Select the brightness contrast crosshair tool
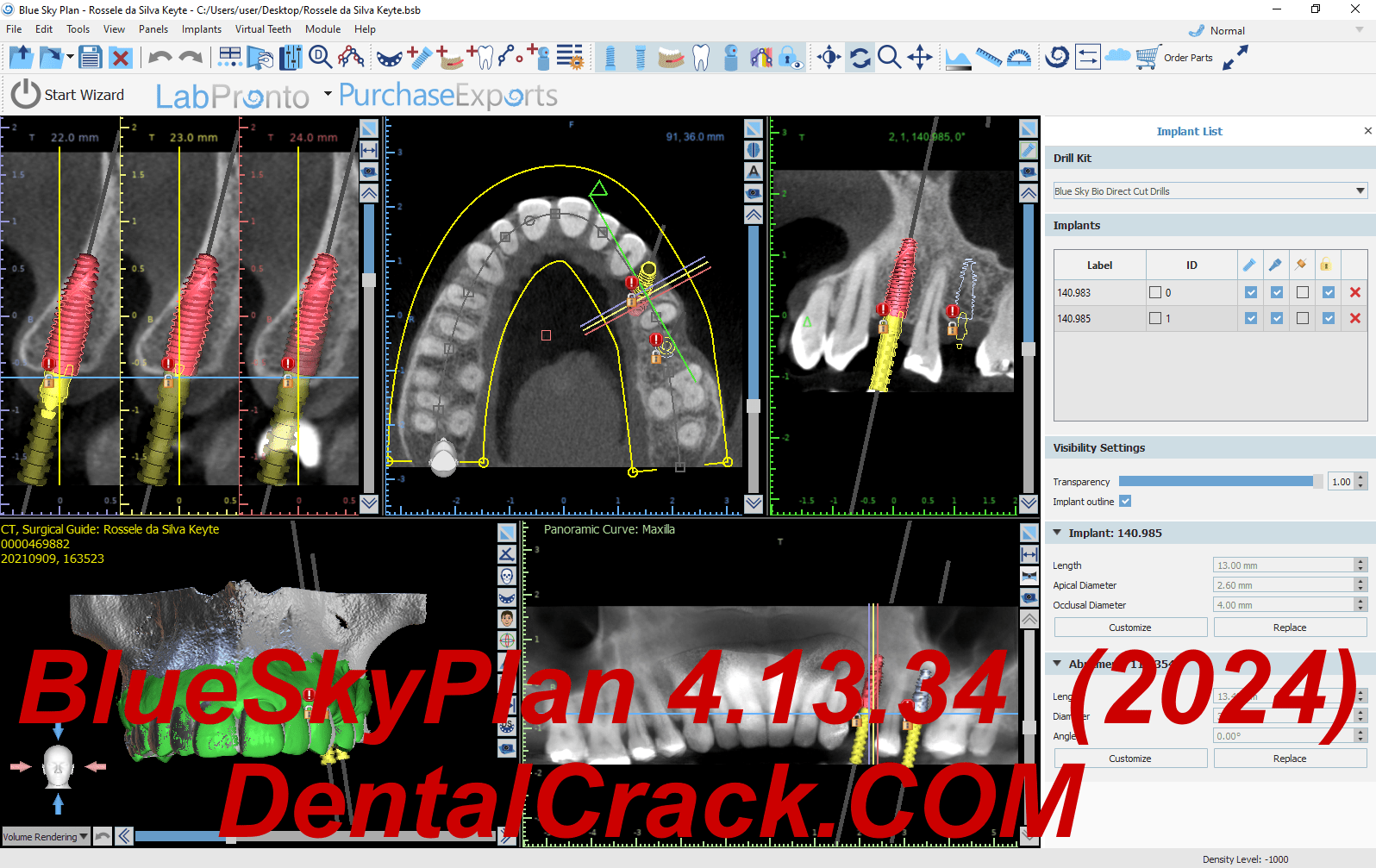 pos(829,58)
